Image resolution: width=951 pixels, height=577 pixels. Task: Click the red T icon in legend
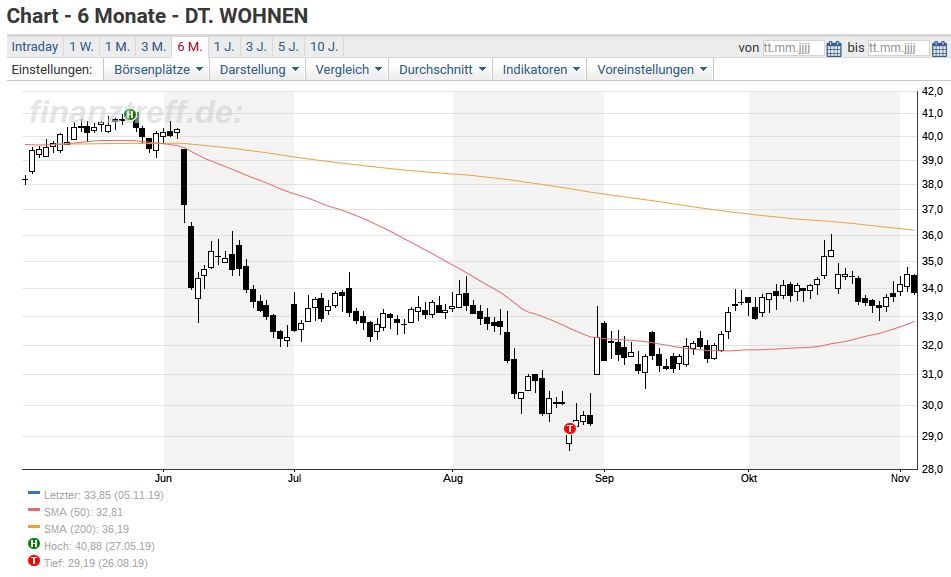[x=34, y=561]
